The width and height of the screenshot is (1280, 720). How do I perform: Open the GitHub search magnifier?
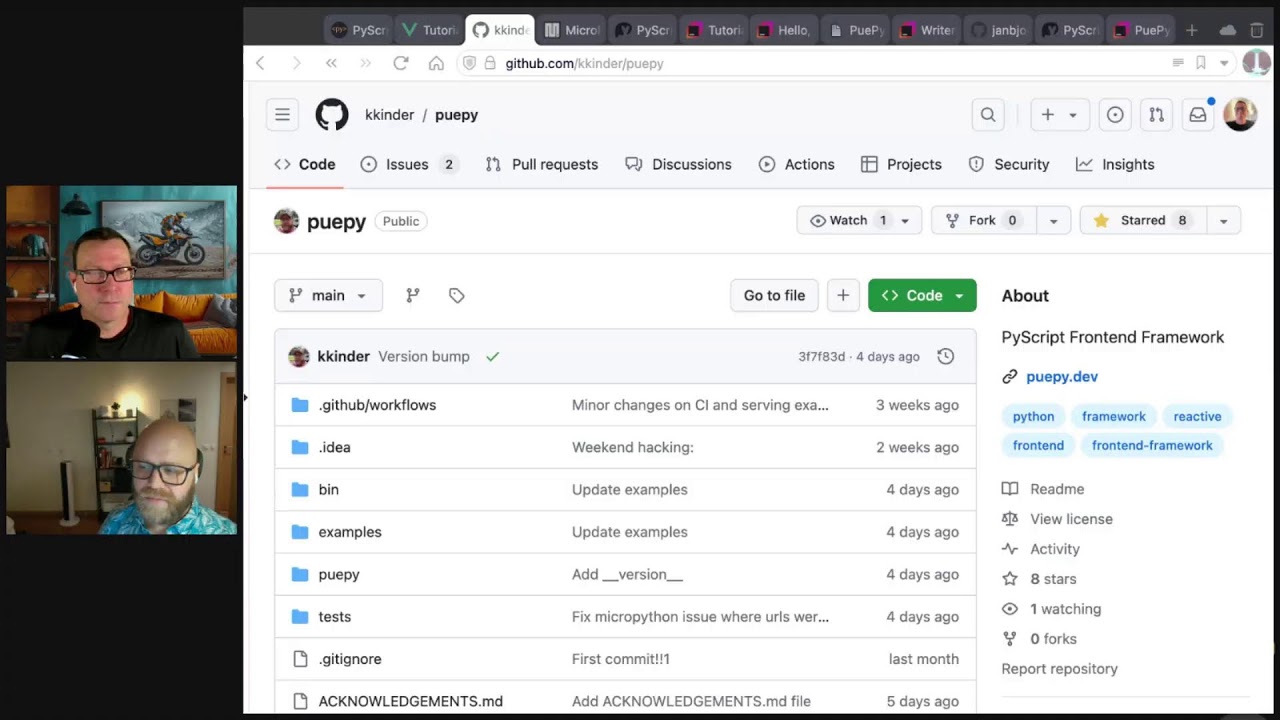988,115
